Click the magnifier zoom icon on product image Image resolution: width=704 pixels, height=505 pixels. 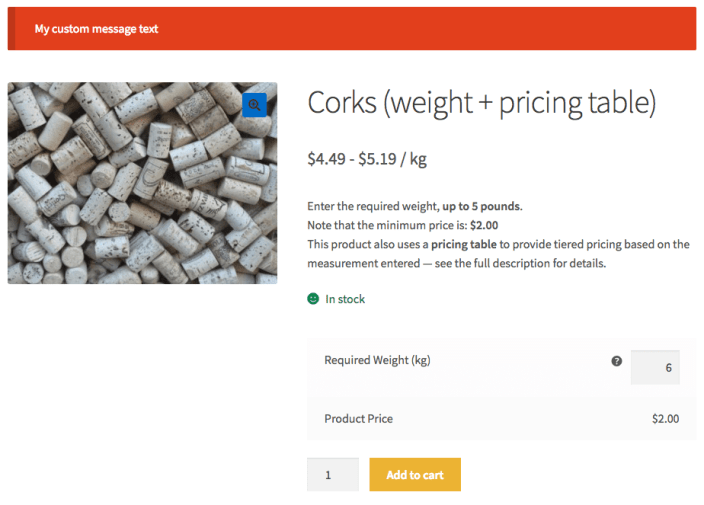[255, 104]
